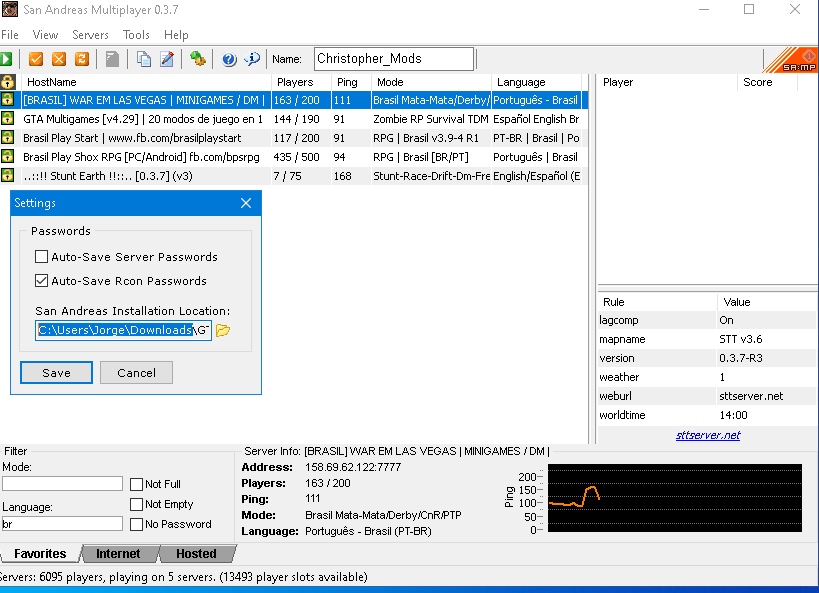
Task: Click the ping graph panel
Action: 674,498
